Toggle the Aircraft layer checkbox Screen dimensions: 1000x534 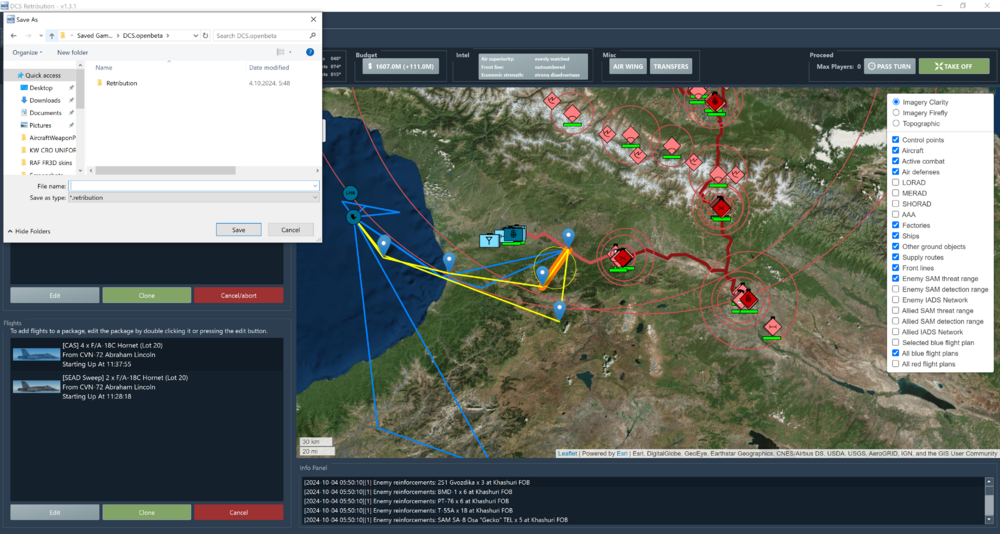[x=896, y=151]
